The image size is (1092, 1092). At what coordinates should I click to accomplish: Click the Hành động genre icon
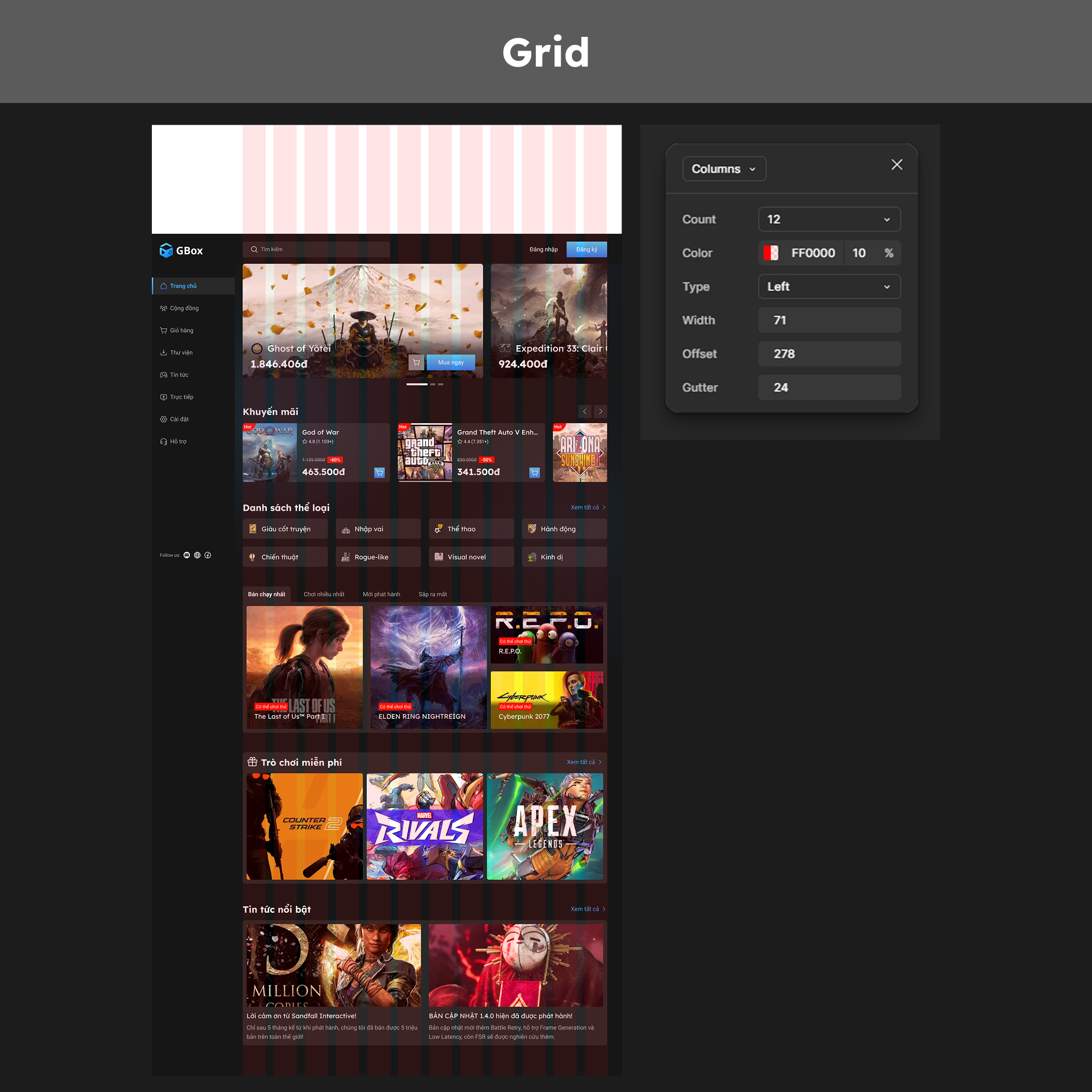coord(532,529)
